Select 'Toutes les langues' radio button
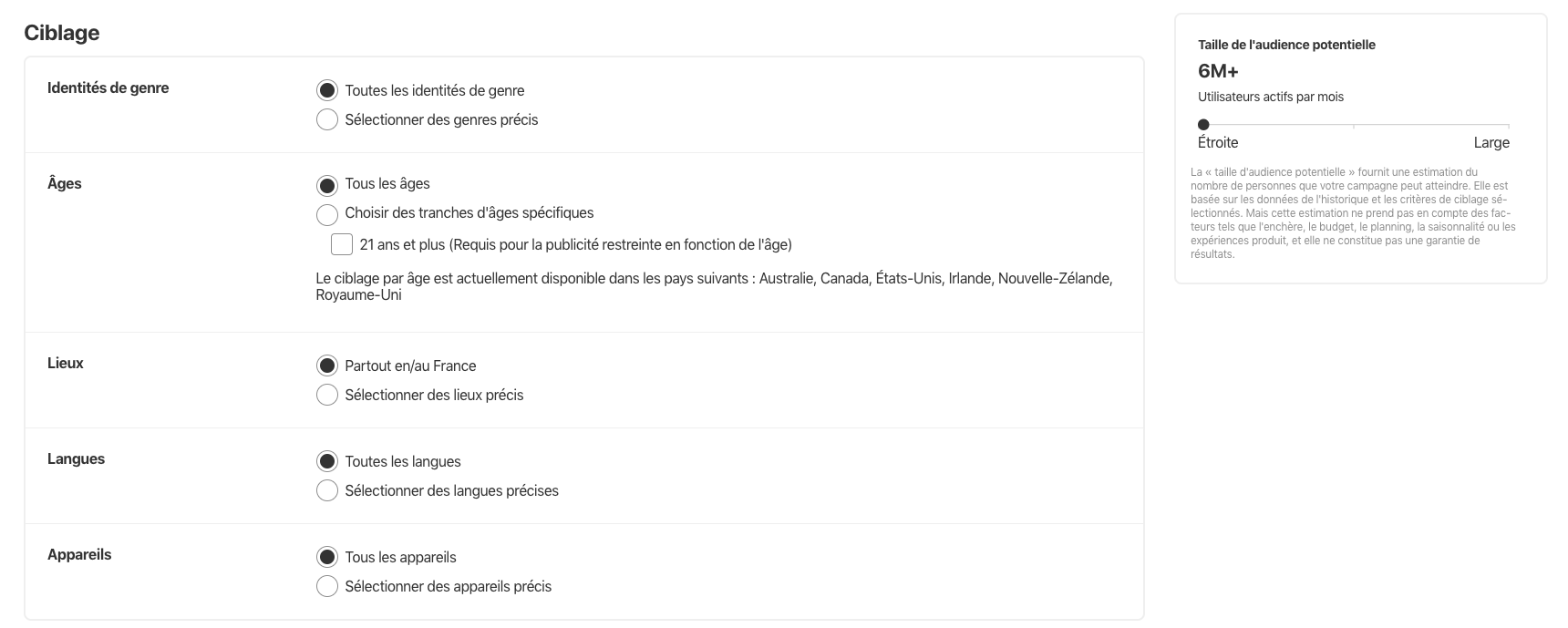The width and height of the screenshot is (1568, 628). pos(326,461)
